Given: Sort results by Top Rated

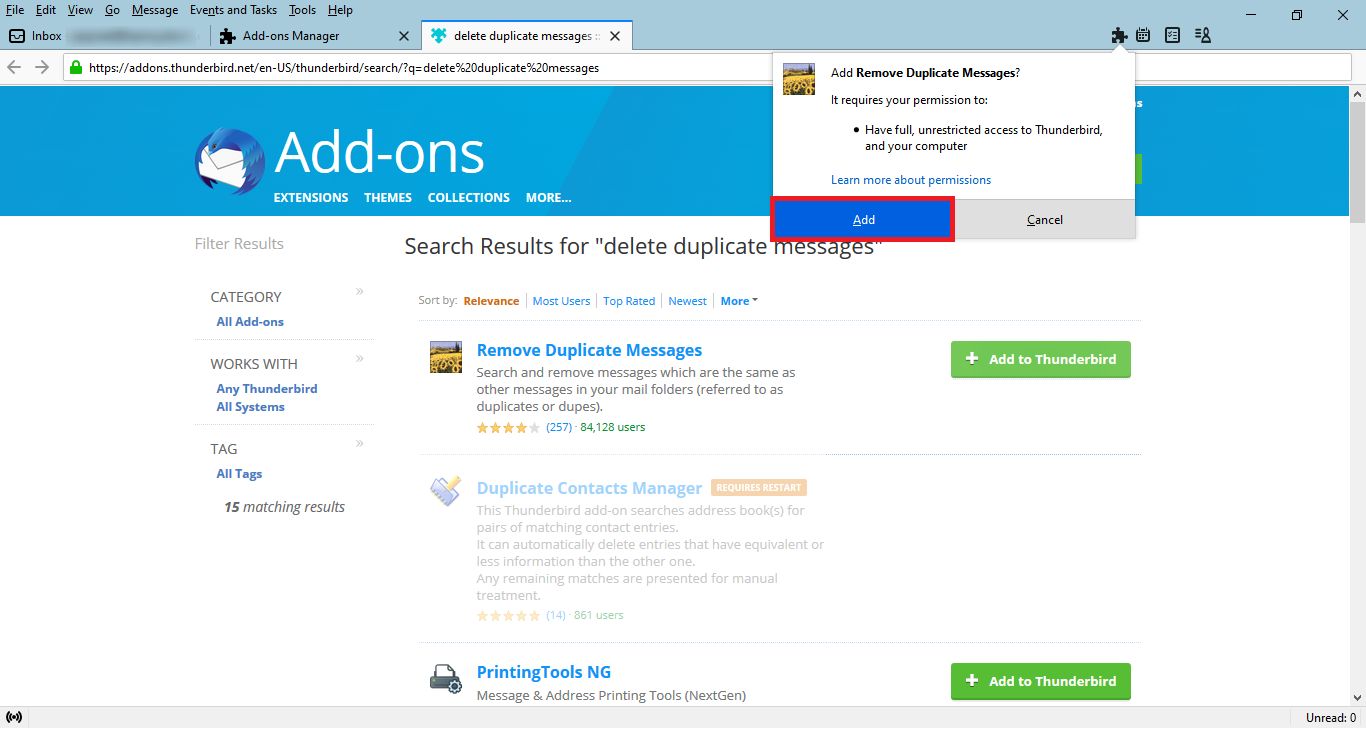Looking at the screenshot, I should [629, 301].
